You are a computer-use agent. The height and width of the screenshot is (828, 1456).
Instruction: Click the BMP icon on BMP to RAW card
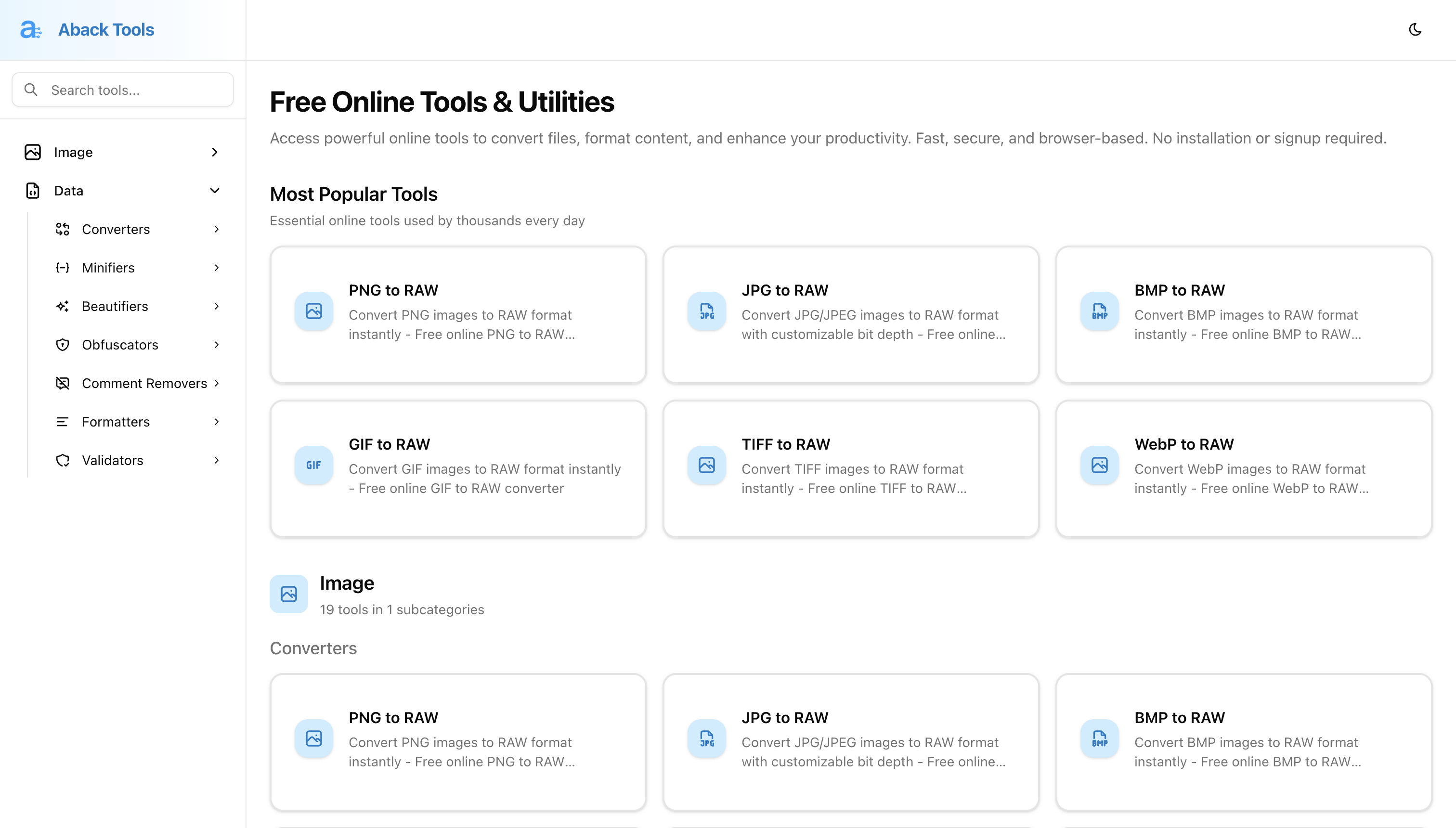coord(1099,311)
